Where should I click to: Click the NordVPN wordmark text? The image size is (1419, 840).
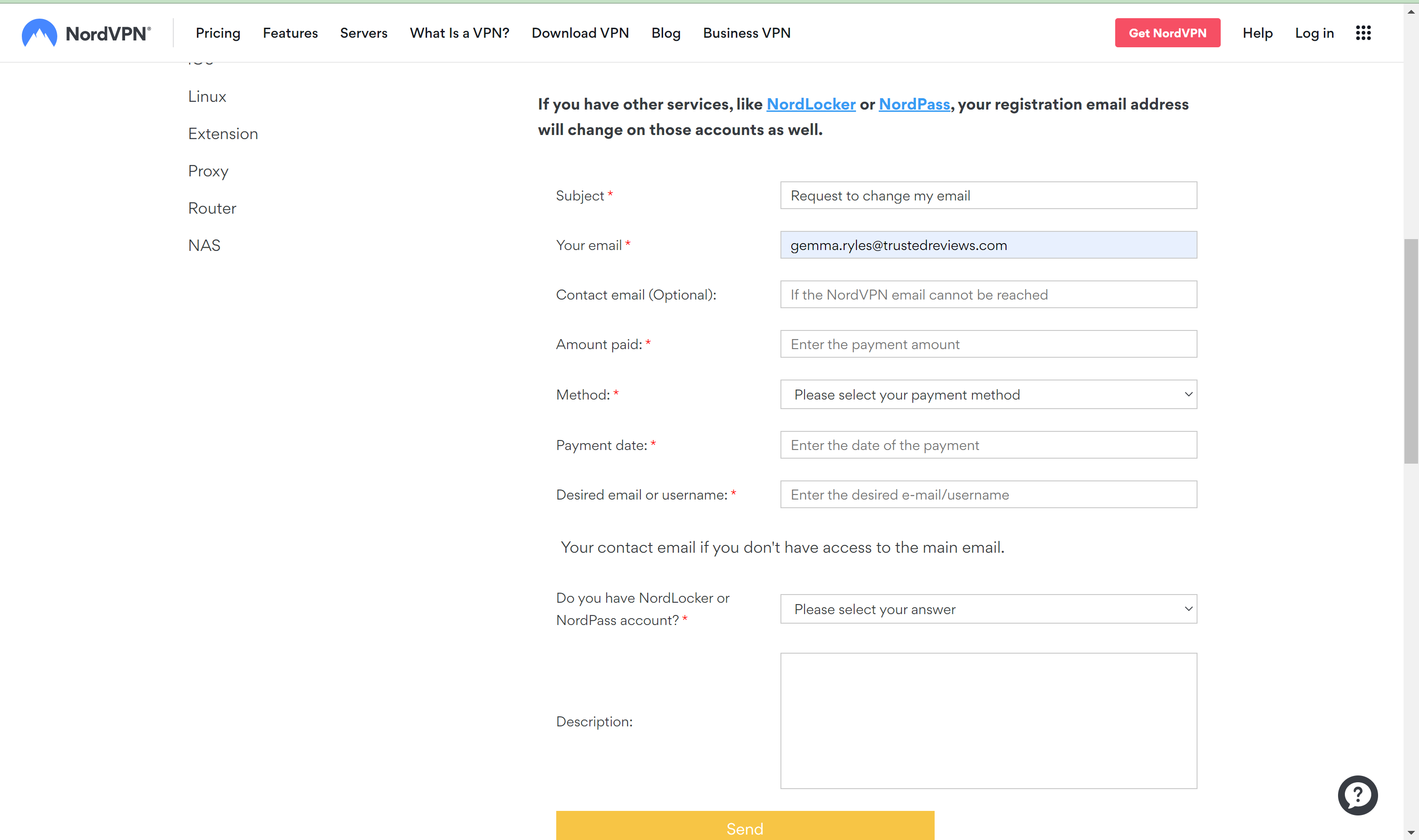pyautogui.click(x=108, y=34)
